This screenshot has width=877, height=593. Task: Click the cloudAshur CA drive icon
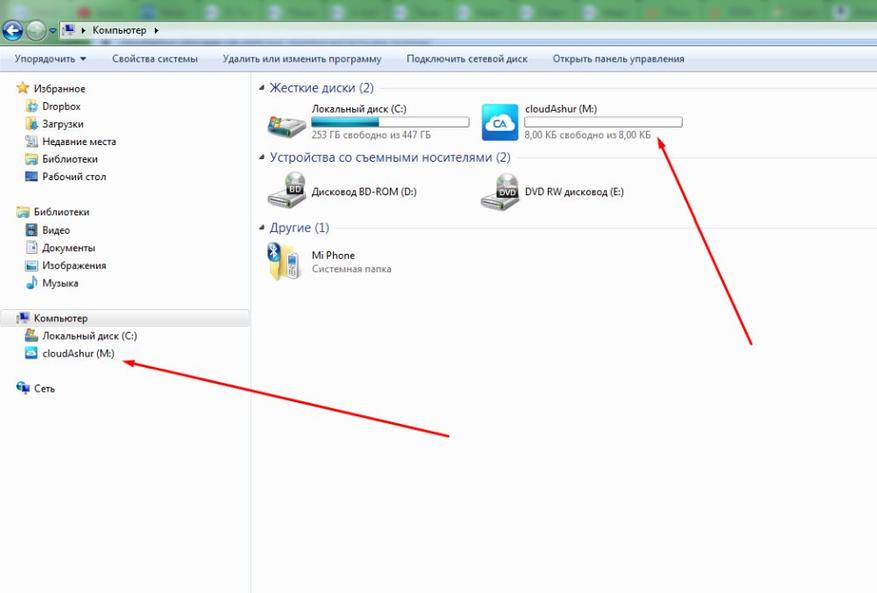click(x=500, y=123)
